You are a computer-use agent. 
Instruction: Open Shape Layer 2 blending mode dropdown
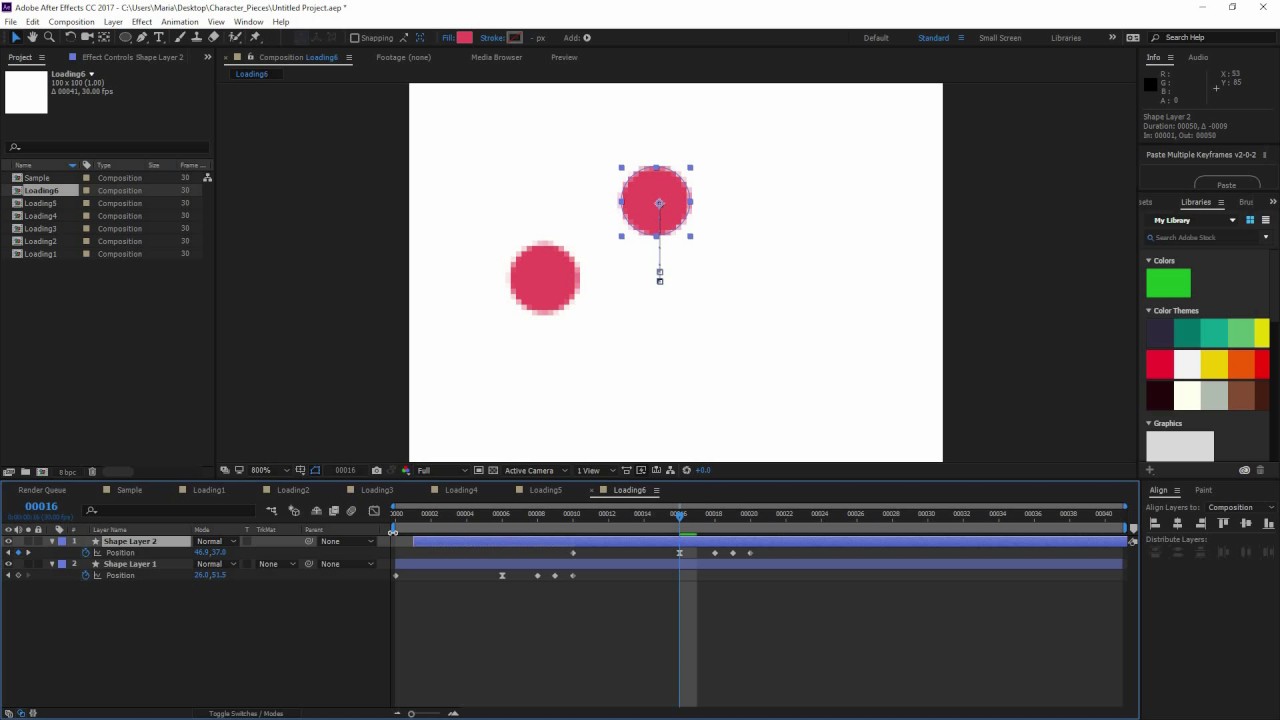[x=216, y=541]
